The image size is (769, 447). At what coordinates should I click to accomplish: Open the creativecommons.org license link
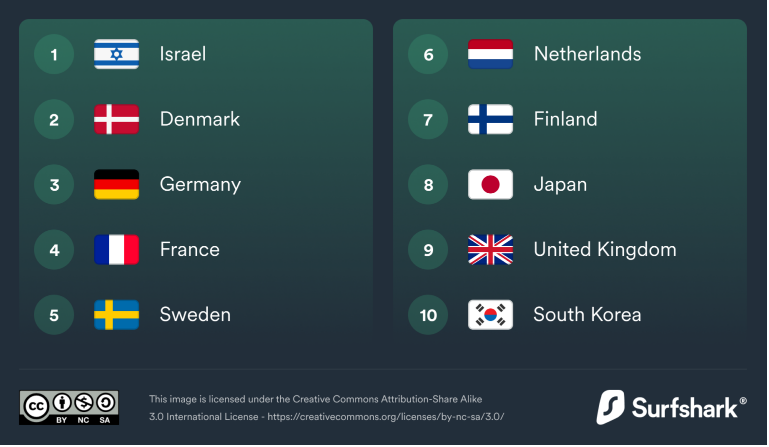coord(385,417)
